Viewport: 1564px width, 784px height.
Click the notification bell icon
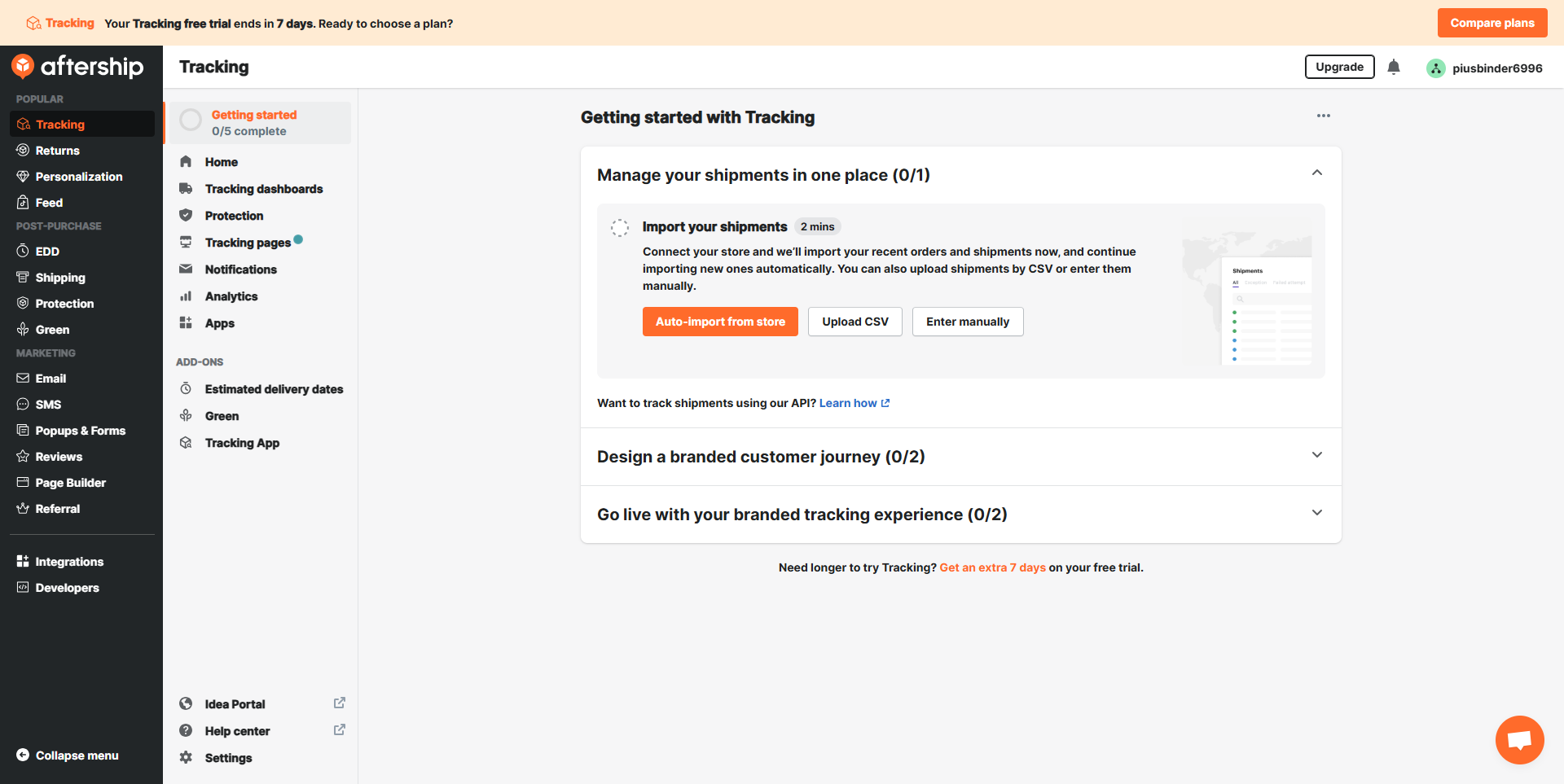click(1393, 68)
